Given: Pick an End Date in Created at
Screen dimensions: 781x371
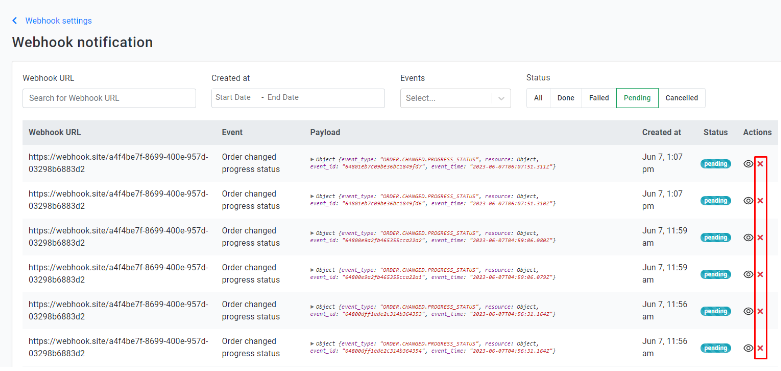Looking at the screenshot, I should click(x=283, y=98).
